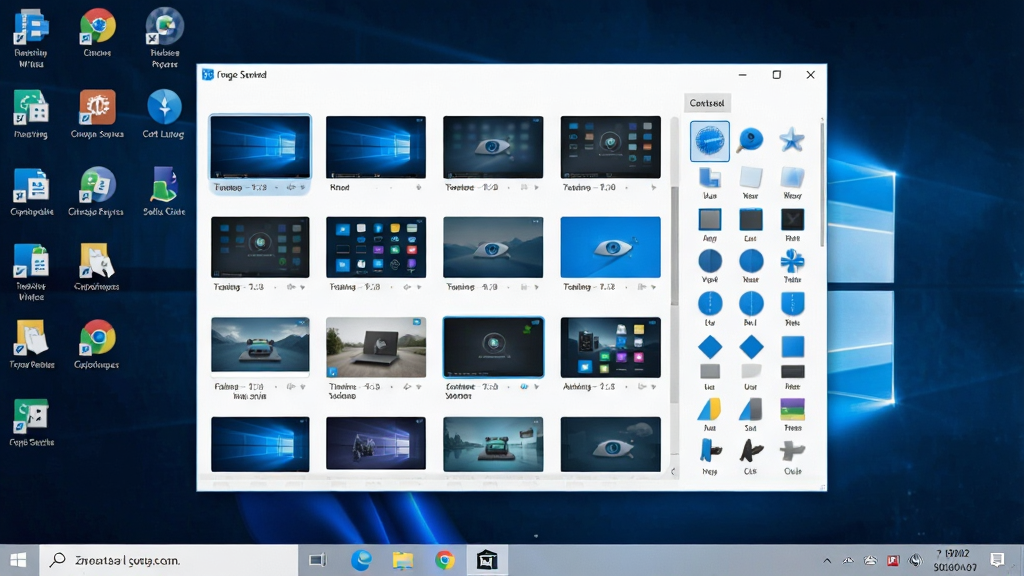Image resolution: width=1024 pixels, height=576 pixels.
Task: Expand the arrow under the eye-over-mountains thumbnail
Action: (x=536, y=287)
